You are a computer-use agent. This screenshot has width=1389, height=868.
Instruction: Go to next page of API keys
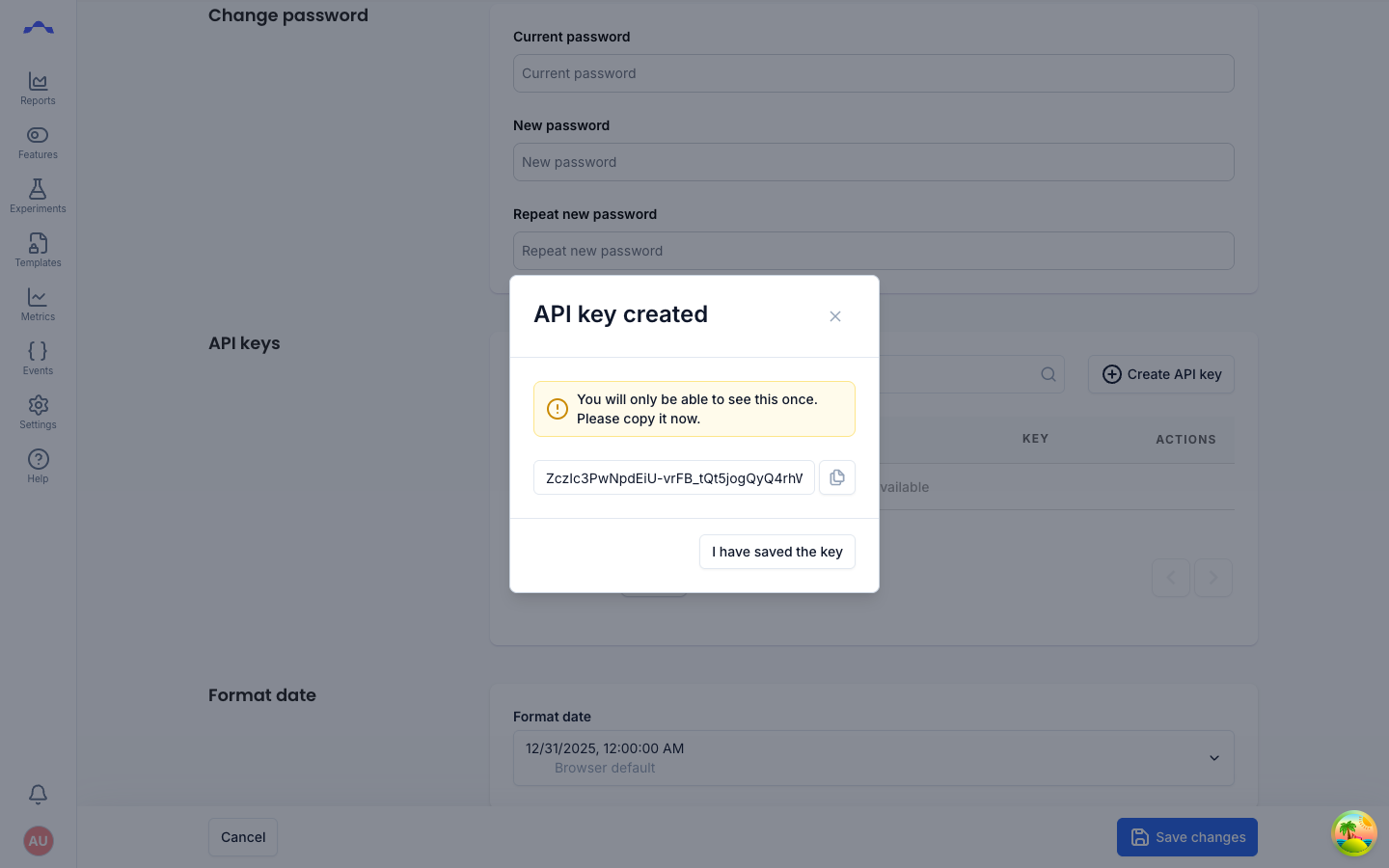pos(1213,578)
